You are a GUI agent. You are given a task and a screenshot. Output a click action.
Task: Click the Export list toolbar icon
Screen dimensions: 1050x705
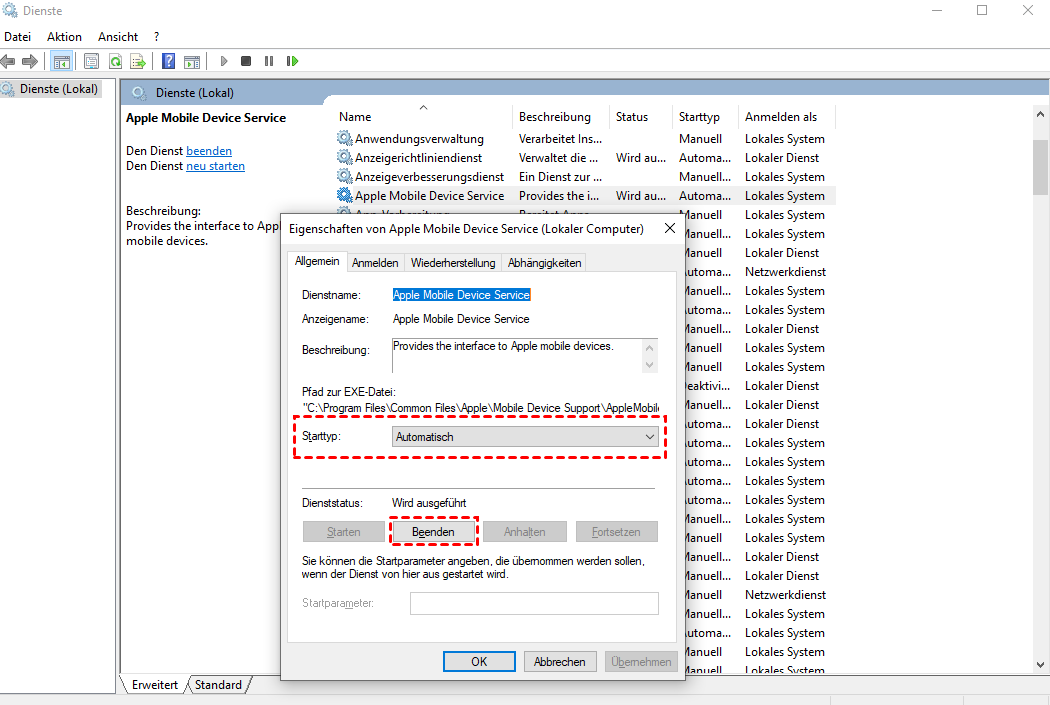(138, 62)
